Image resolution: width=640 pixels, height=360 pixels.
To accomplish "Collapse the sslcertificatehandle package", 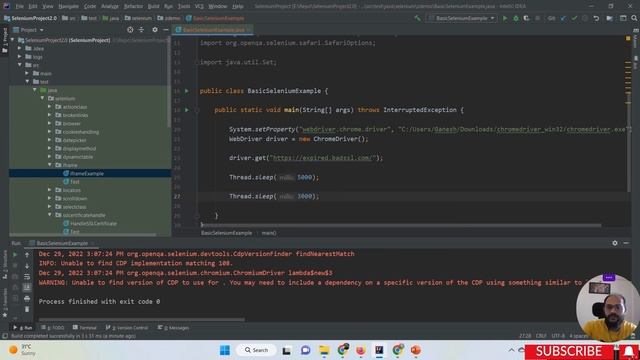I will (50, 215).
